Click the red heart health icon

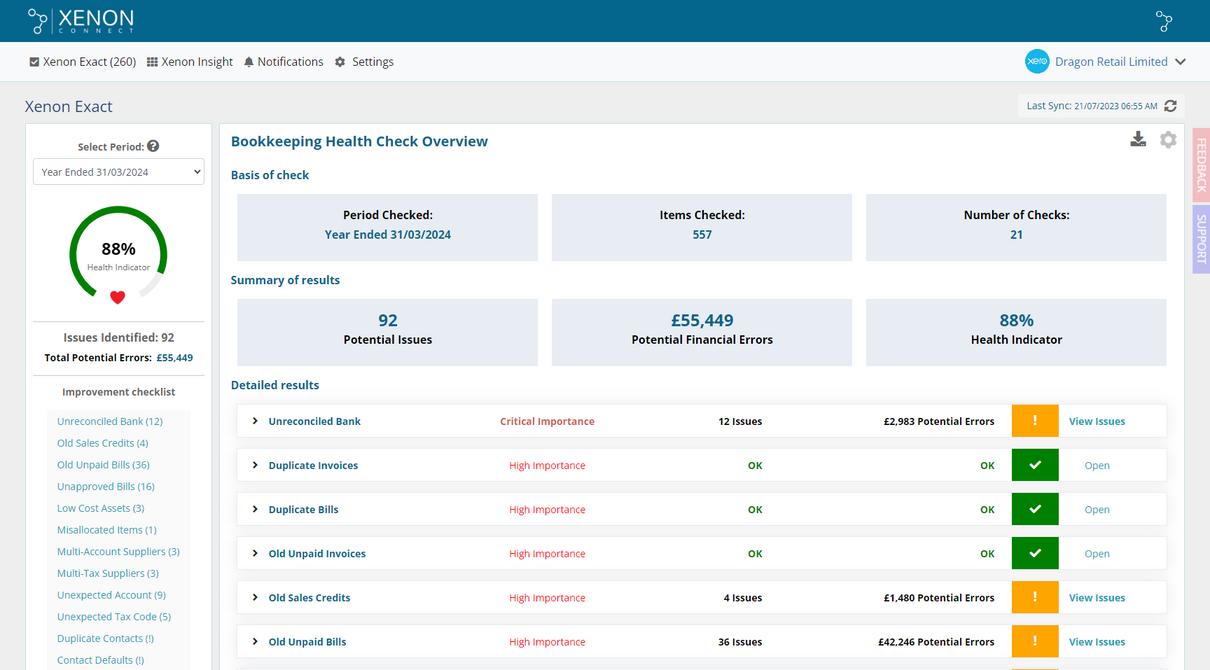[117, 297]
